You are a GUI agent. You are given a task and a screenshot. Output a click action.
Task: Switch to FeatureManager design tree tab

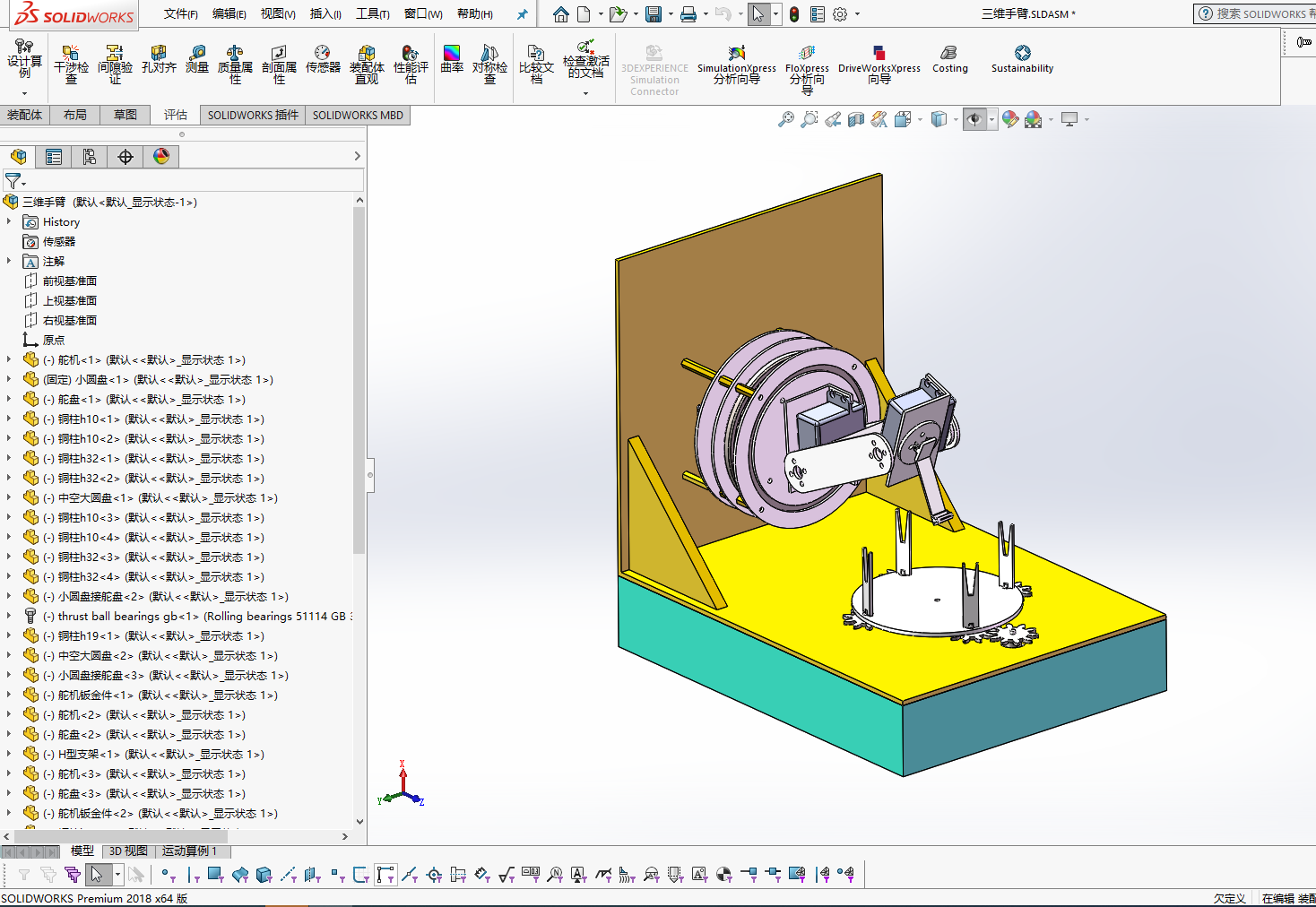18,157
